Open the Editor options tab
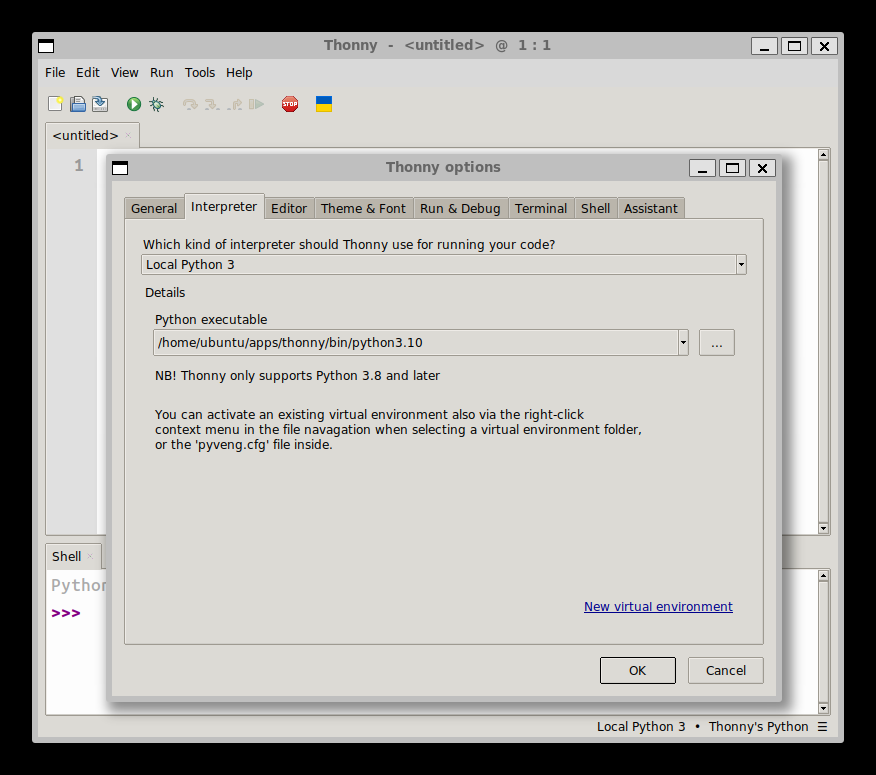Image resolution: width=876 pixels, height=775 pixels. 289,208
